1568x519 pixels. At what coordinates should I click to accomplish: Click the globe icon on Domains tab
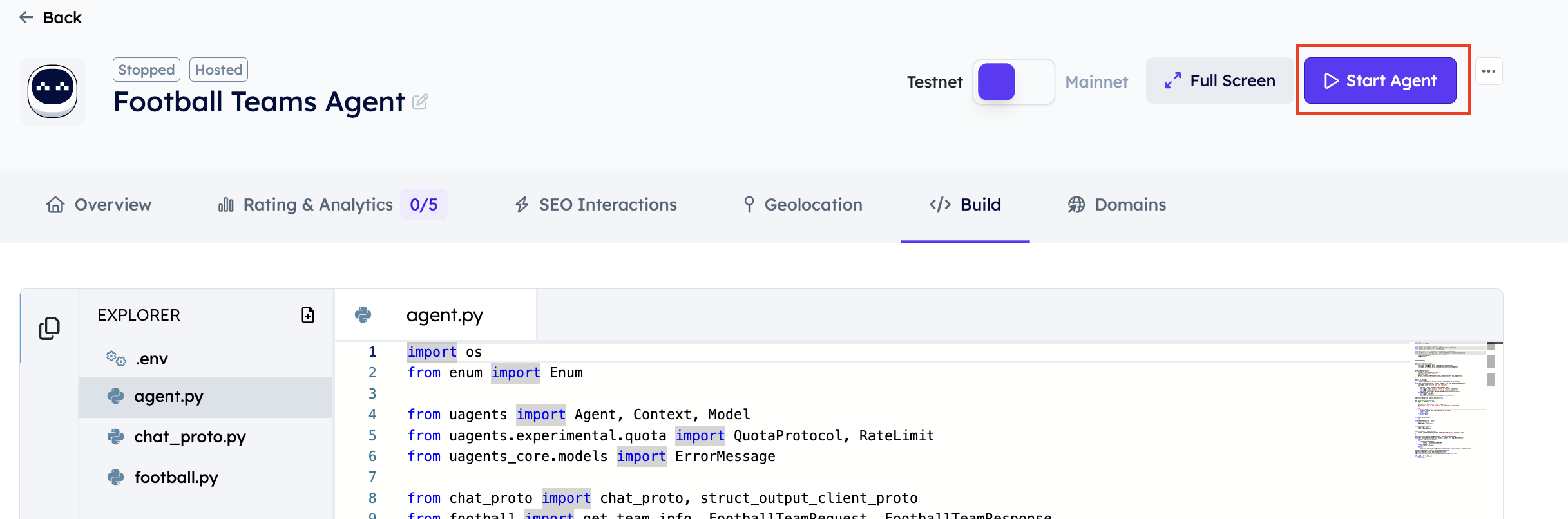tap(1076, 205)
